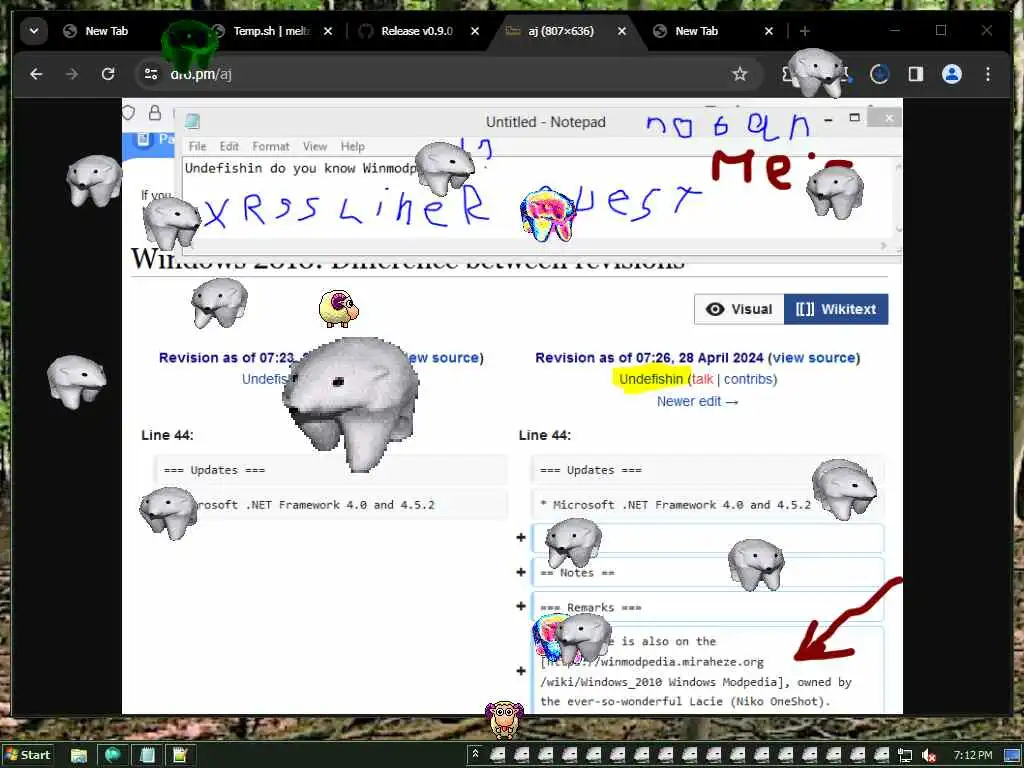Click the added line === Remarks ===

click(x=707, y=607)
